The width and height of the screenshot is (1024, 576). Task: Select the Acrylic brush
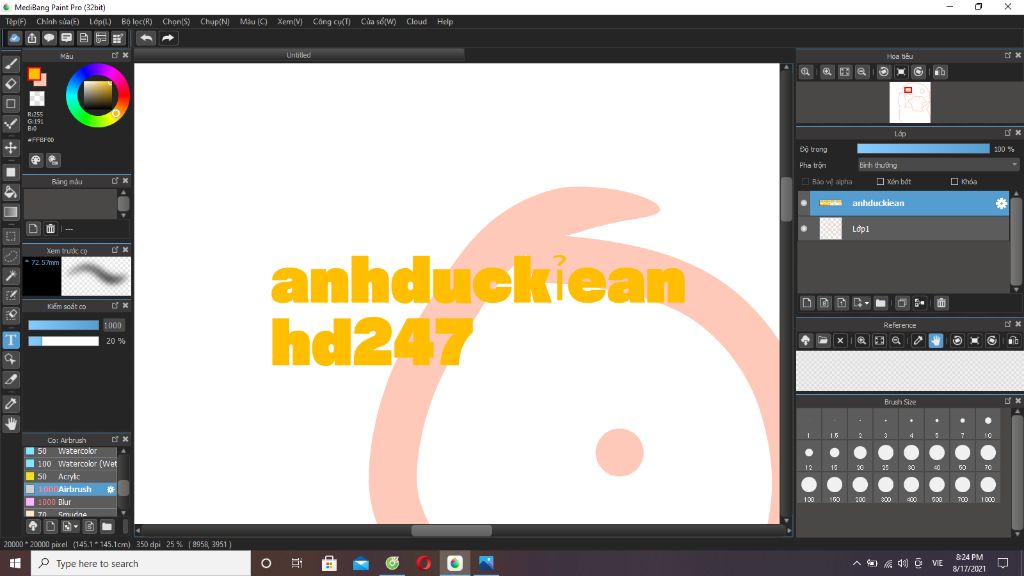click(71, 477)
